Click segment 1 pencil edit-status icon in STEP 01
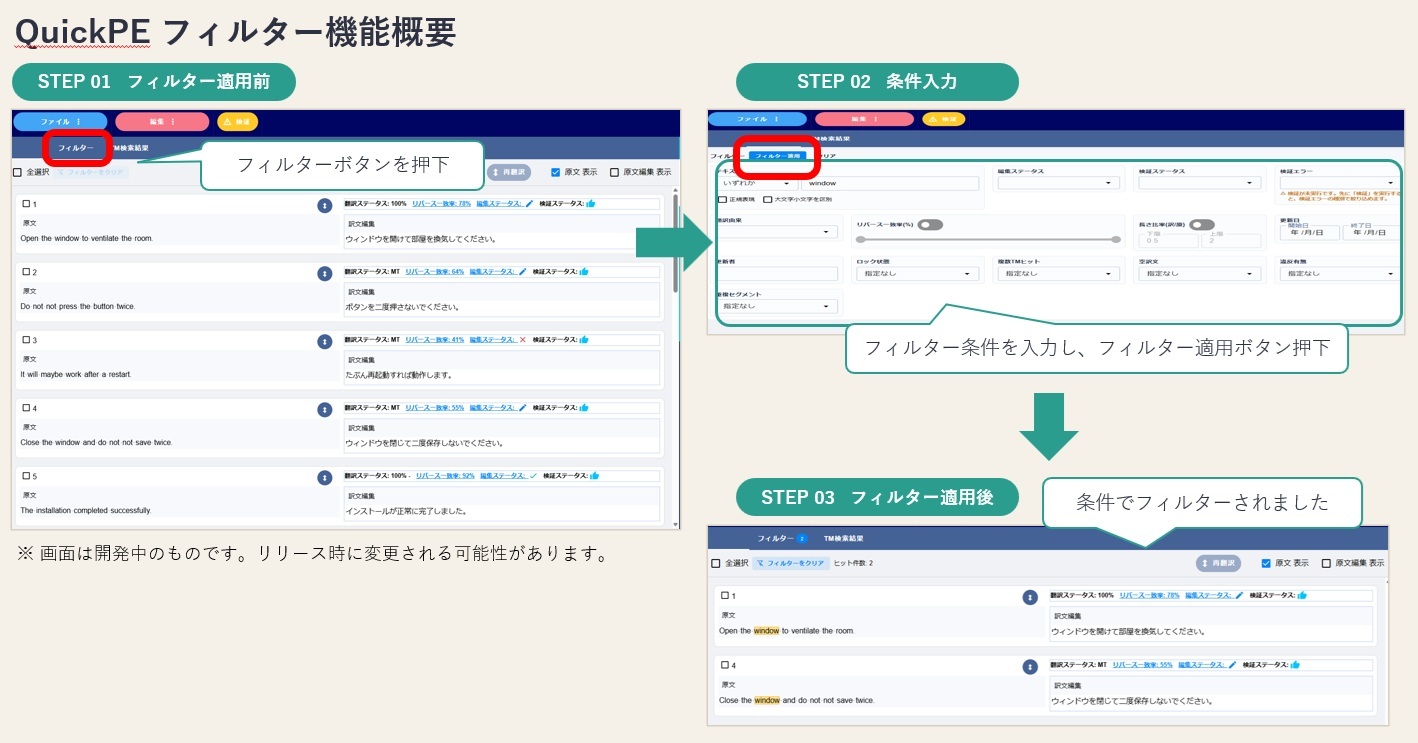 [x=530, y=203]
